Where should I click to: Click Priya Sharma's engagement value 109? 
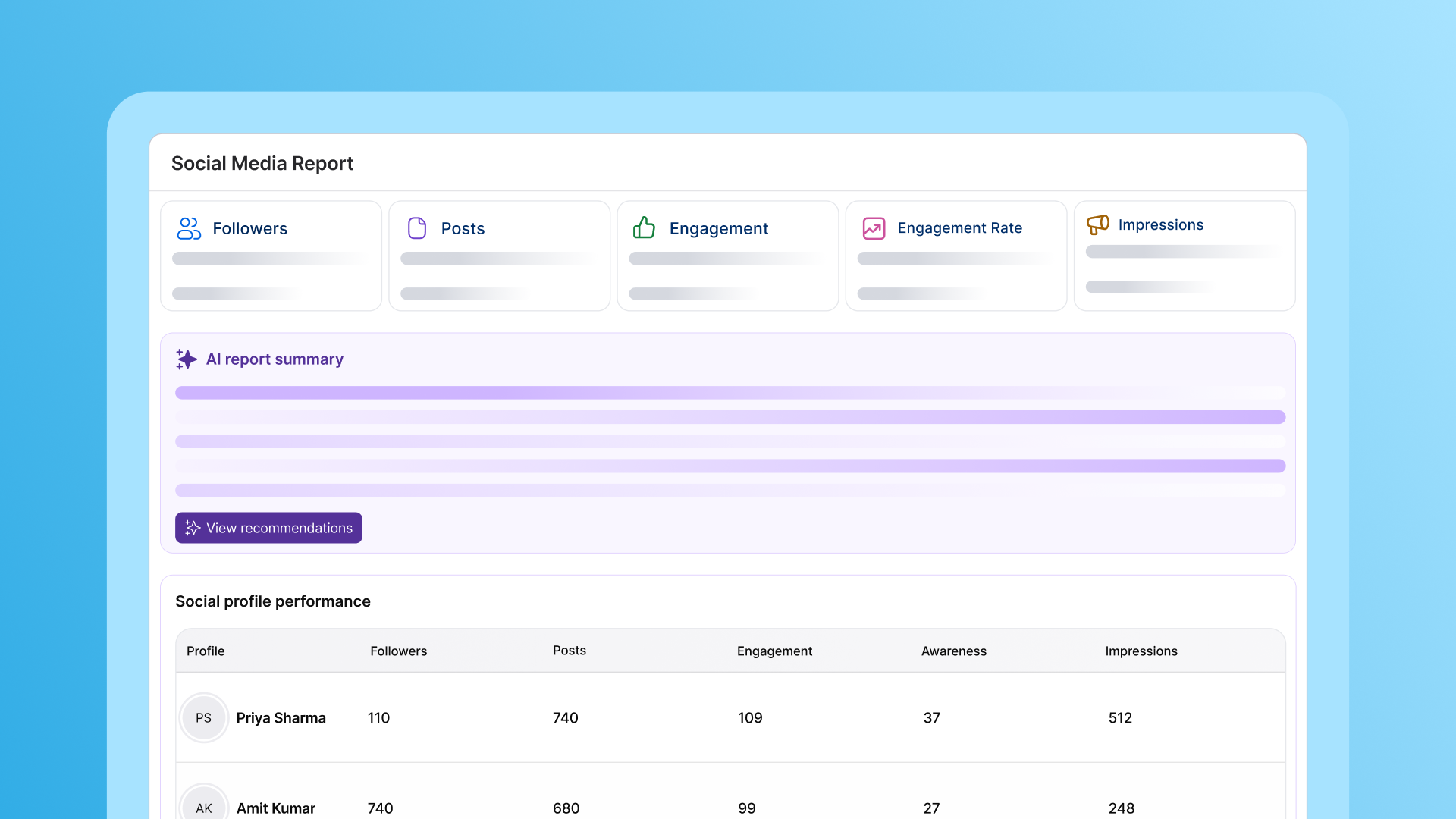click(x=750, y=718)
